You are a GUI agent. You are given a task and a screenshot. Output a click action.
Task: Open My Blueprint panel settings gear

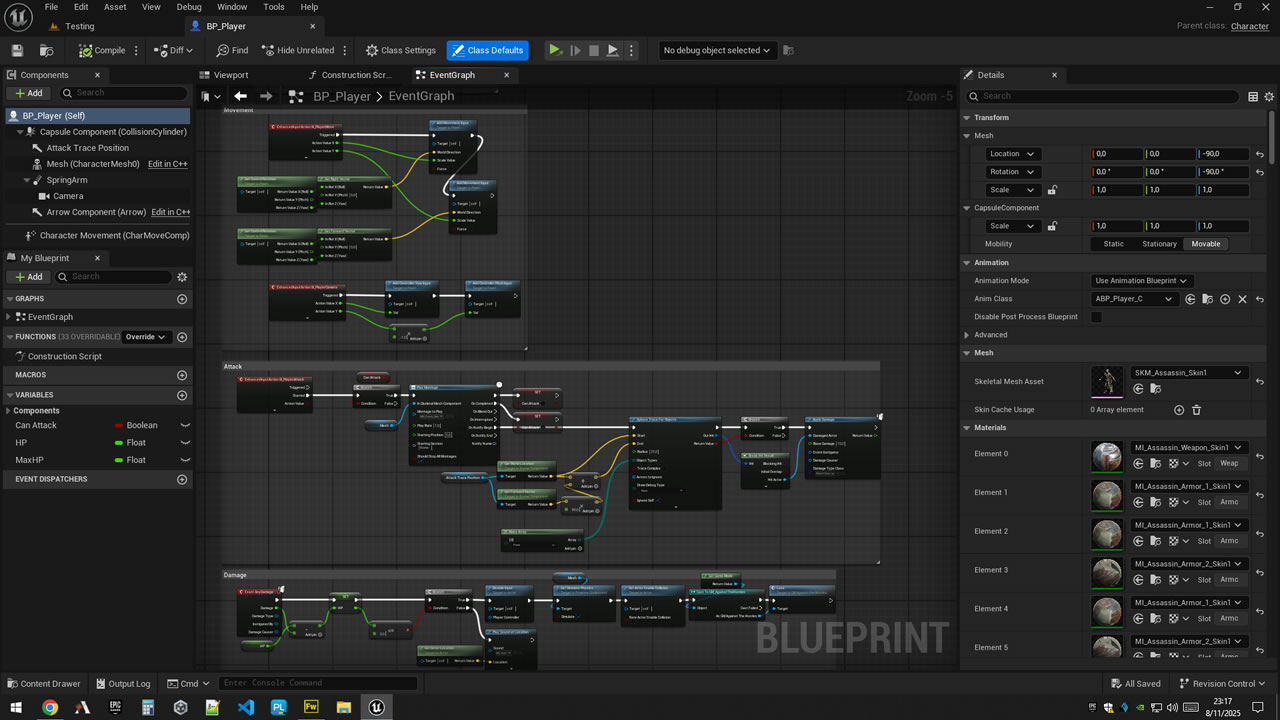tap(182, 277)
